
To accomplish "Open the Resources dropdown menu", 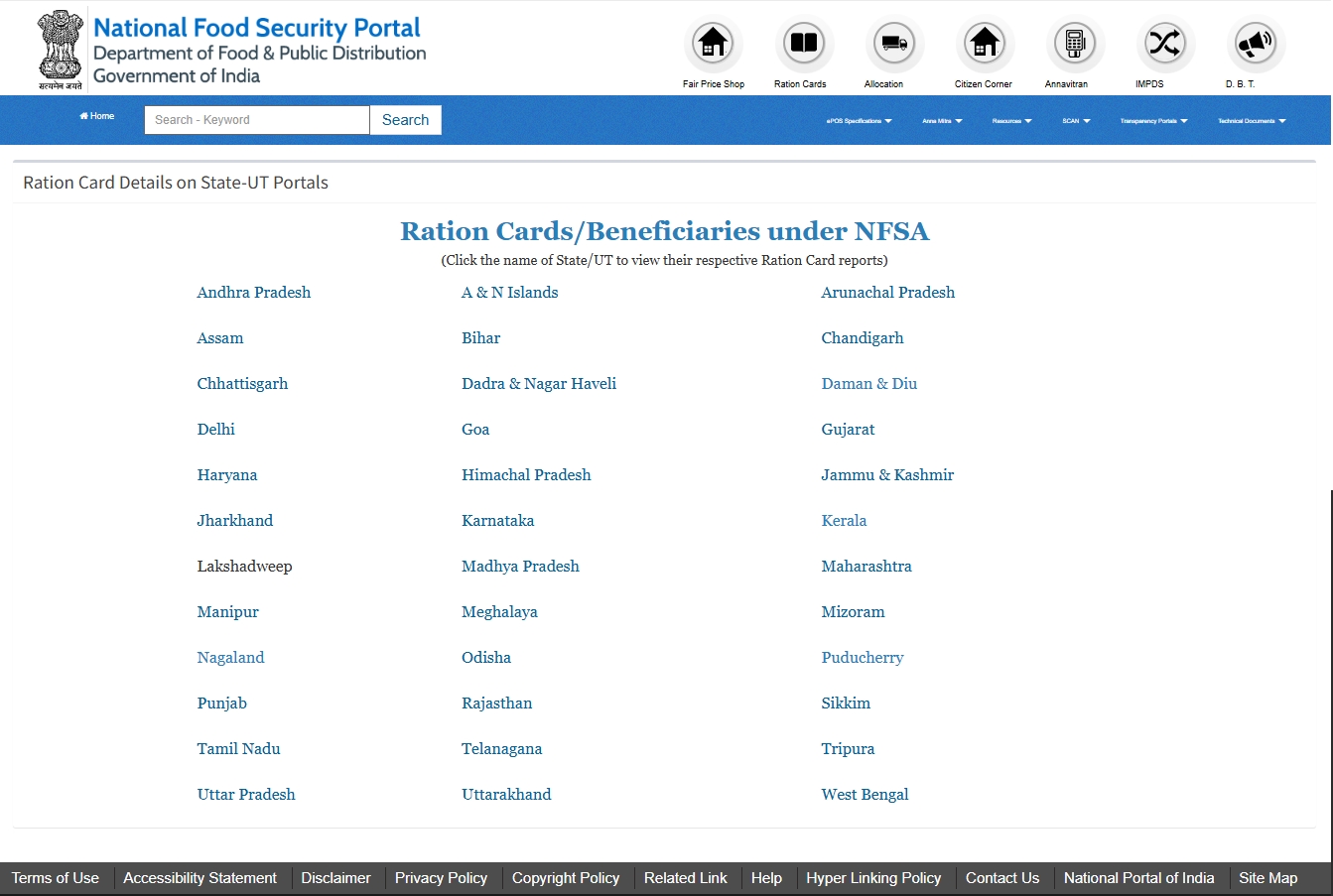I will tap(1011, 121).
